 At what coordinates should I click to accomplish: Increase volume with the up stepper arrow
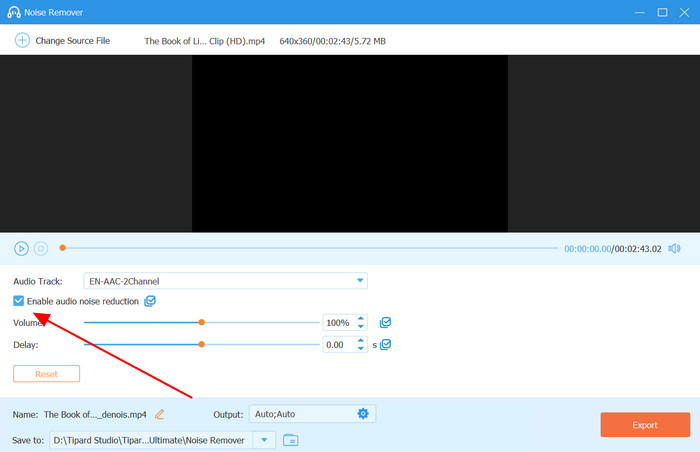(x=361, y=319)
